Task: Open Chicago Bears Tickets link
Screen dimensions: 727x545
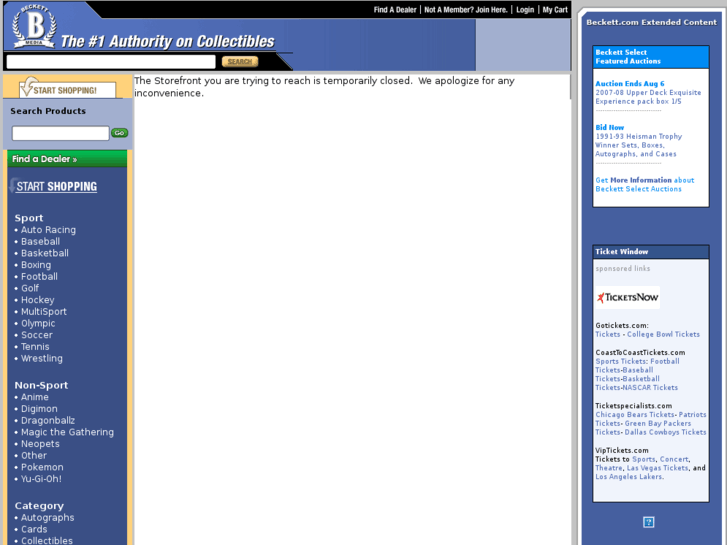Action: tap(635, 415)
